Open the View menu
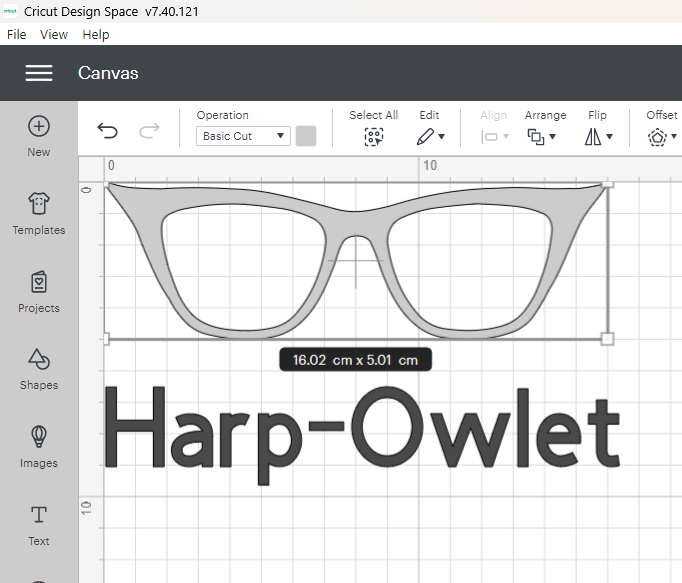 tap(54, 34)
